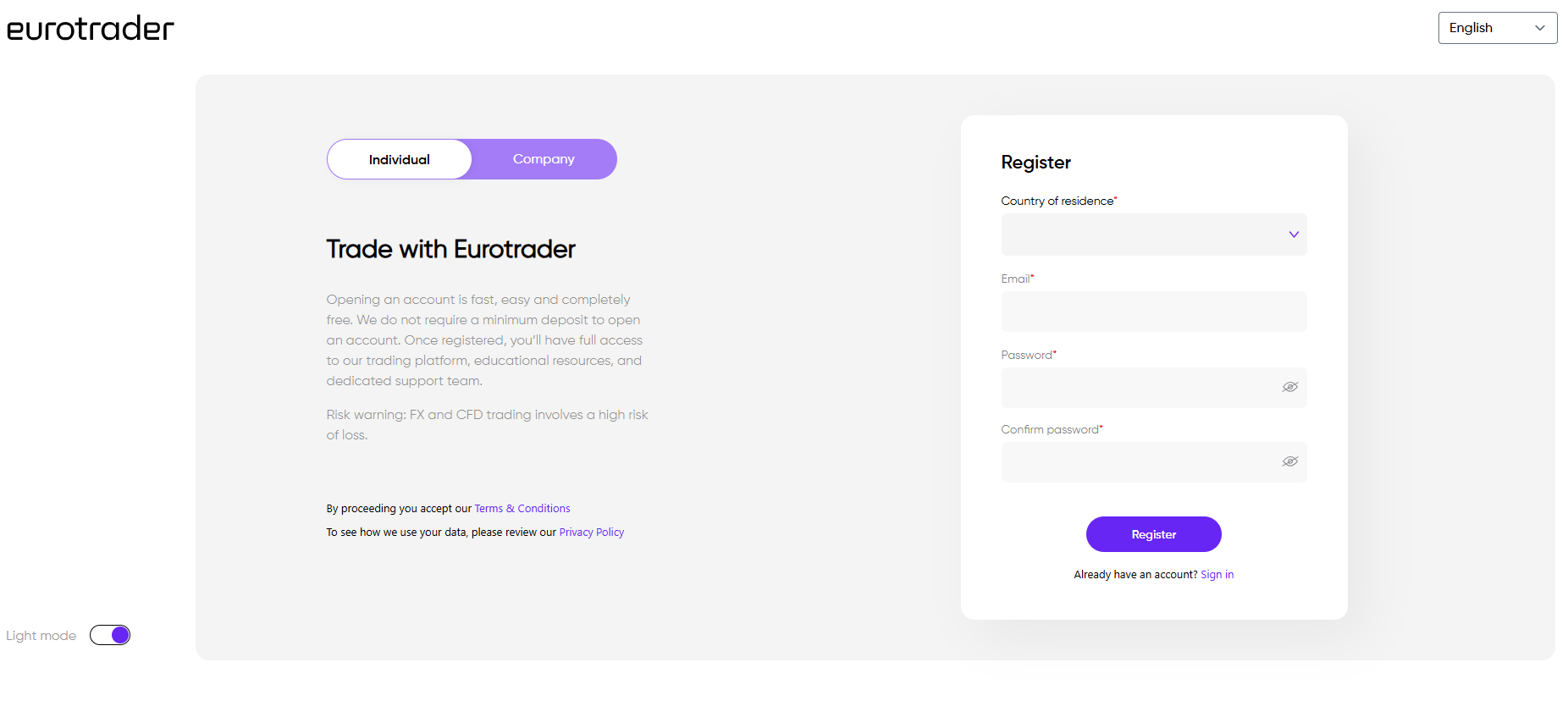Click the purple Register button

(1153, 534)
